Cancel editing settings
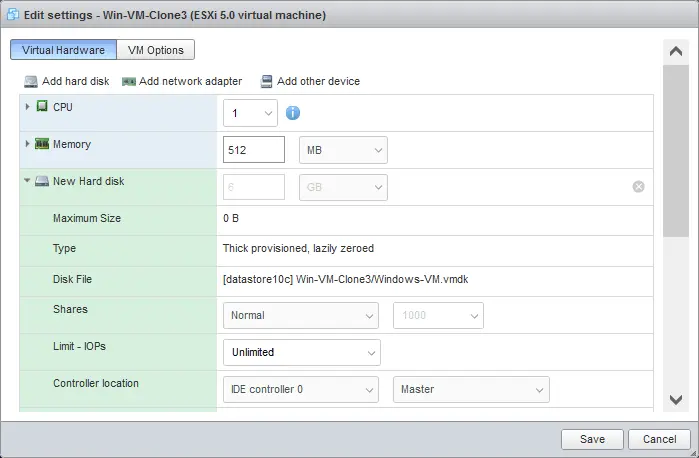The image size is (699, 458). pyautogui.click(x=659, y=439)
